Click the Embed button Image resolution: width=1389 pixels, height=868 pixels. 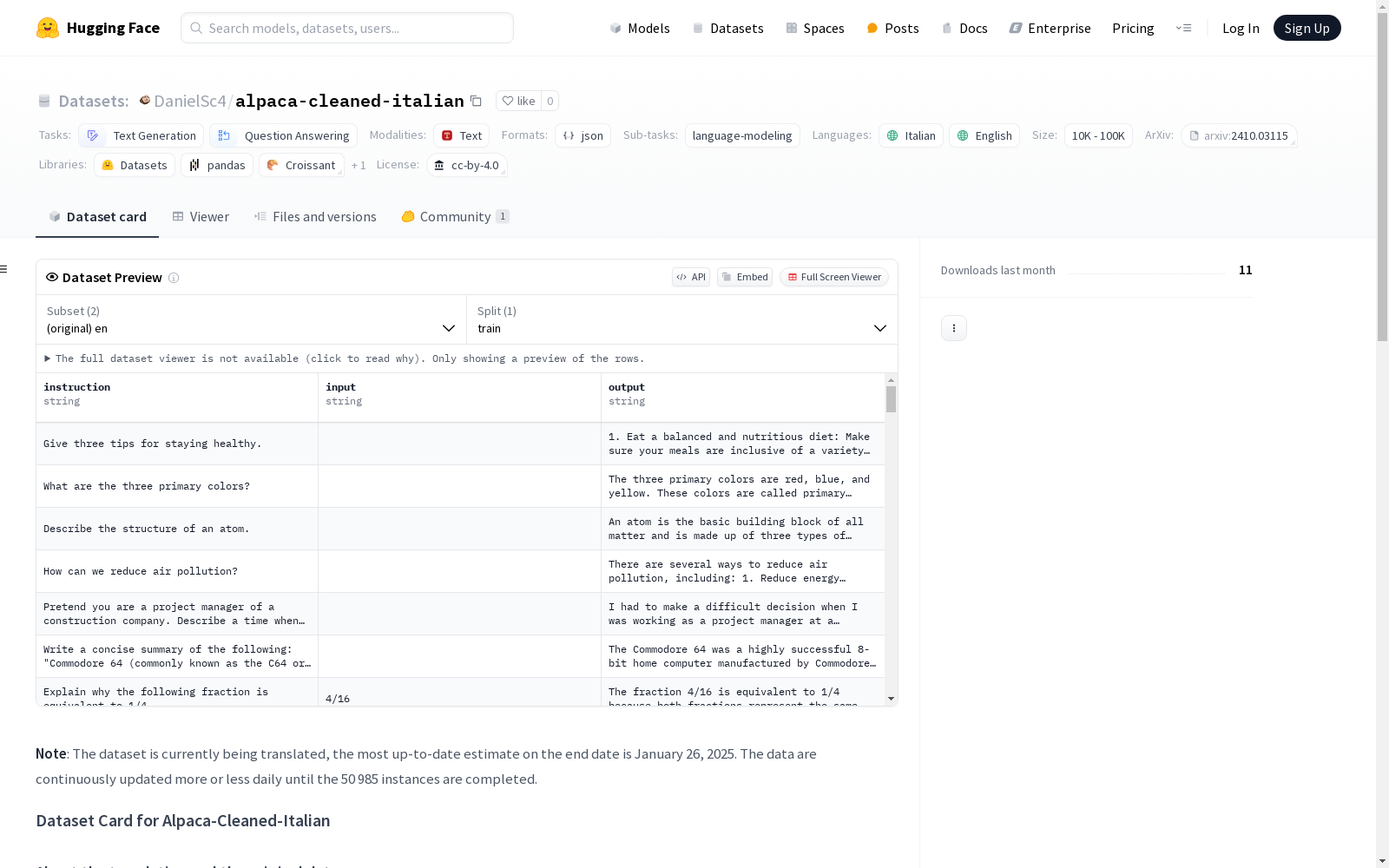click(x=745, y=277)
